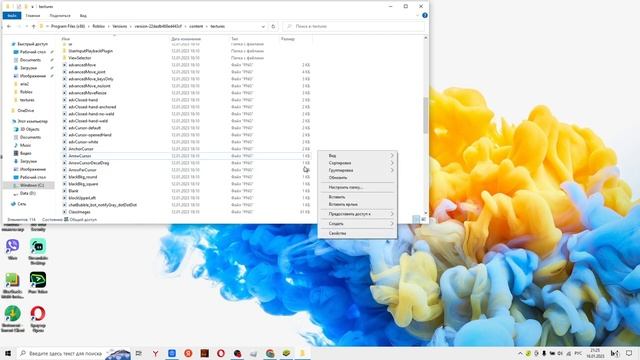Click the Roblox breadcrumb in the path
The height and width of the screenshot is (360, 640).
pos(98,26)
